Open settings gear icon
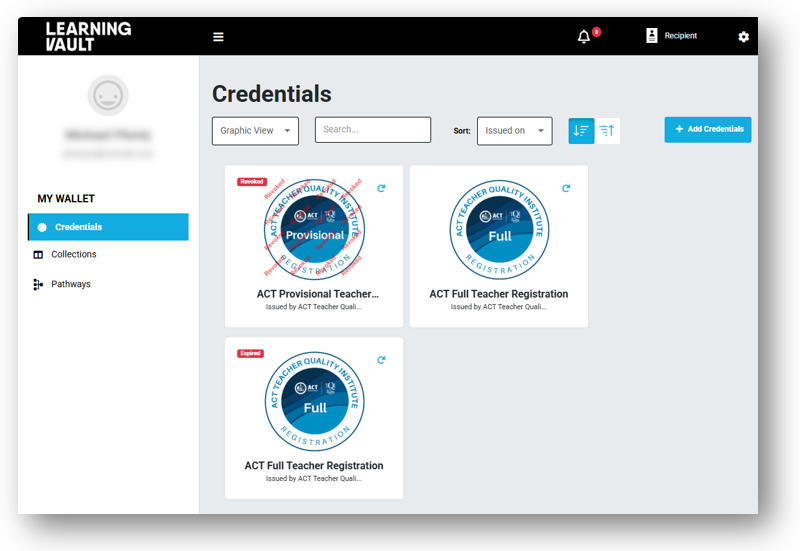This screenshot has width=800, height=551. 743,37
